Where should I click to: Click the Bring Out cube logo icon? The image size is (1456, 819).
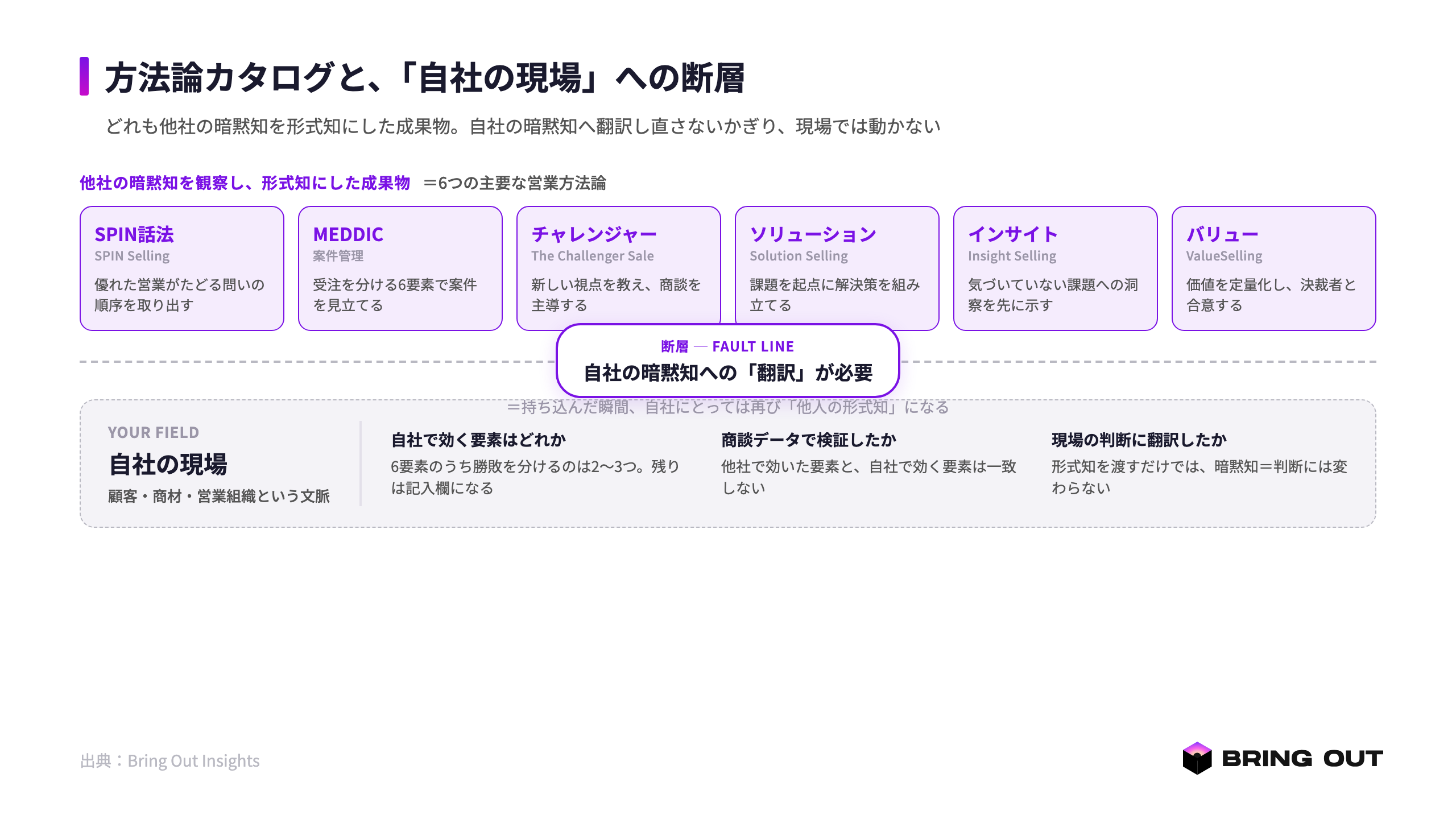1197,758
